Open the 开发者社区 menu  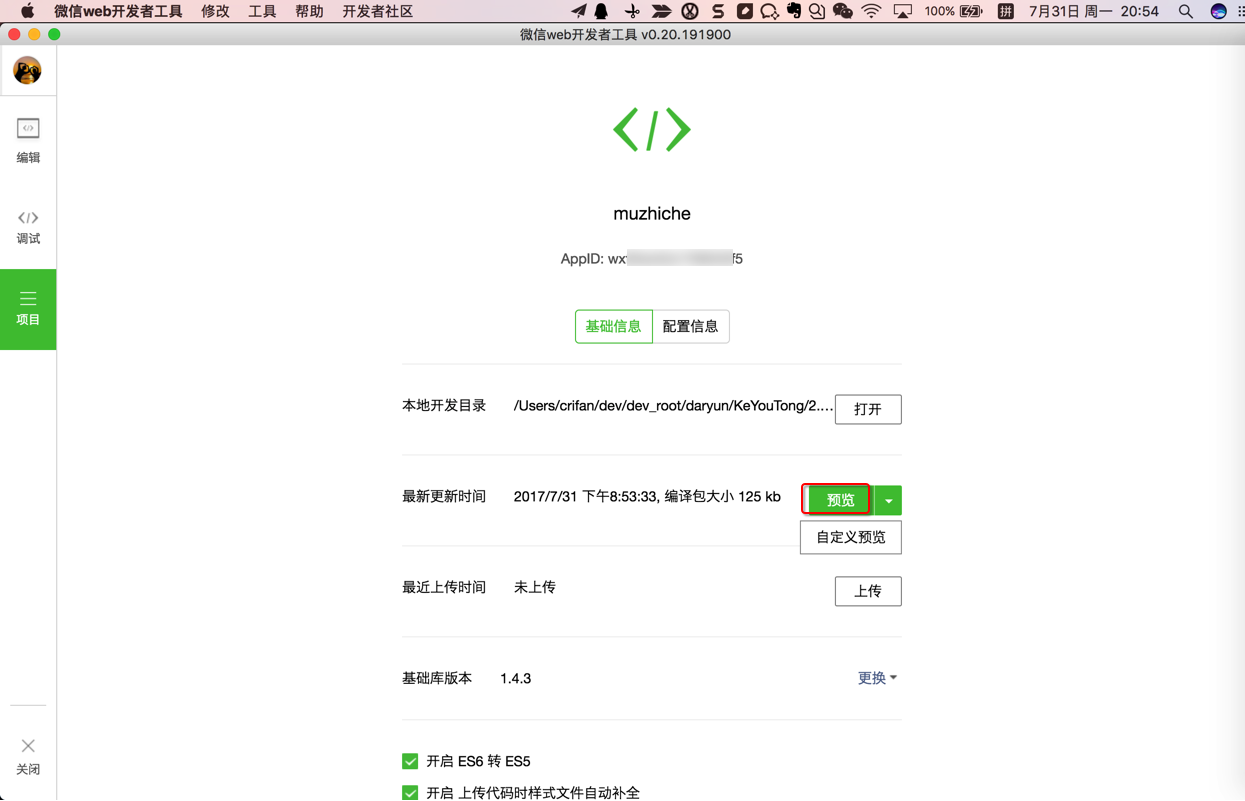[x=377, y=11]
